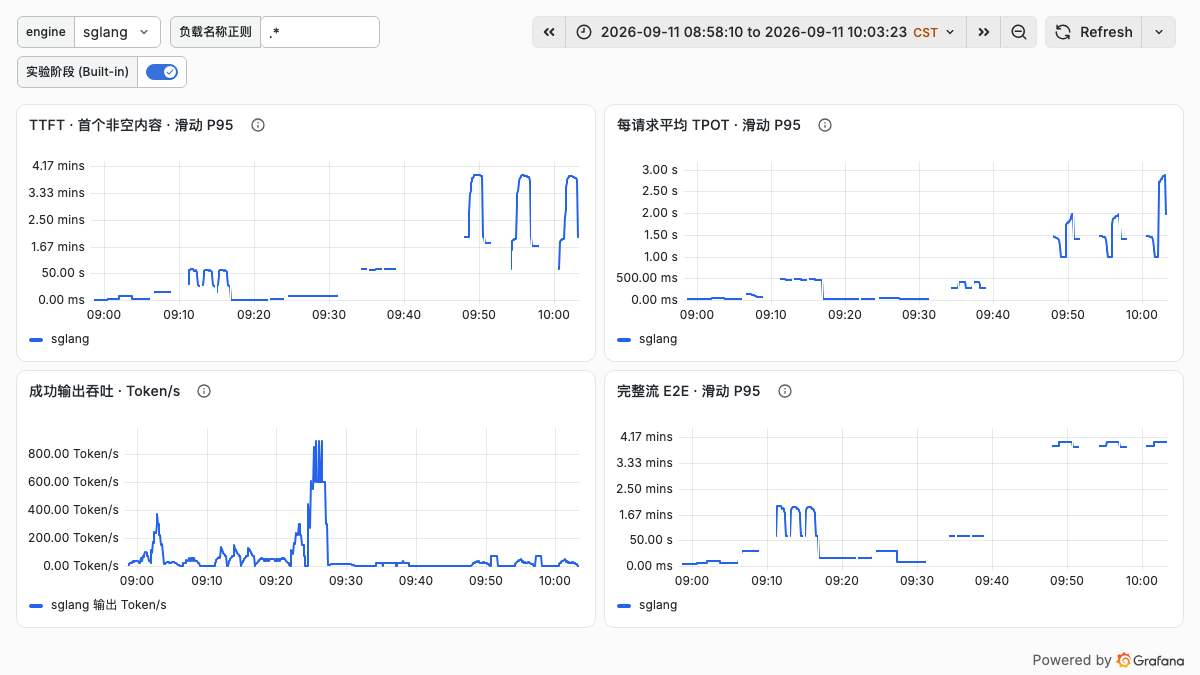1200x675 pixels.
Task: Click the TTFT · 首个非空内容 panel title
Action: [131, 125]
